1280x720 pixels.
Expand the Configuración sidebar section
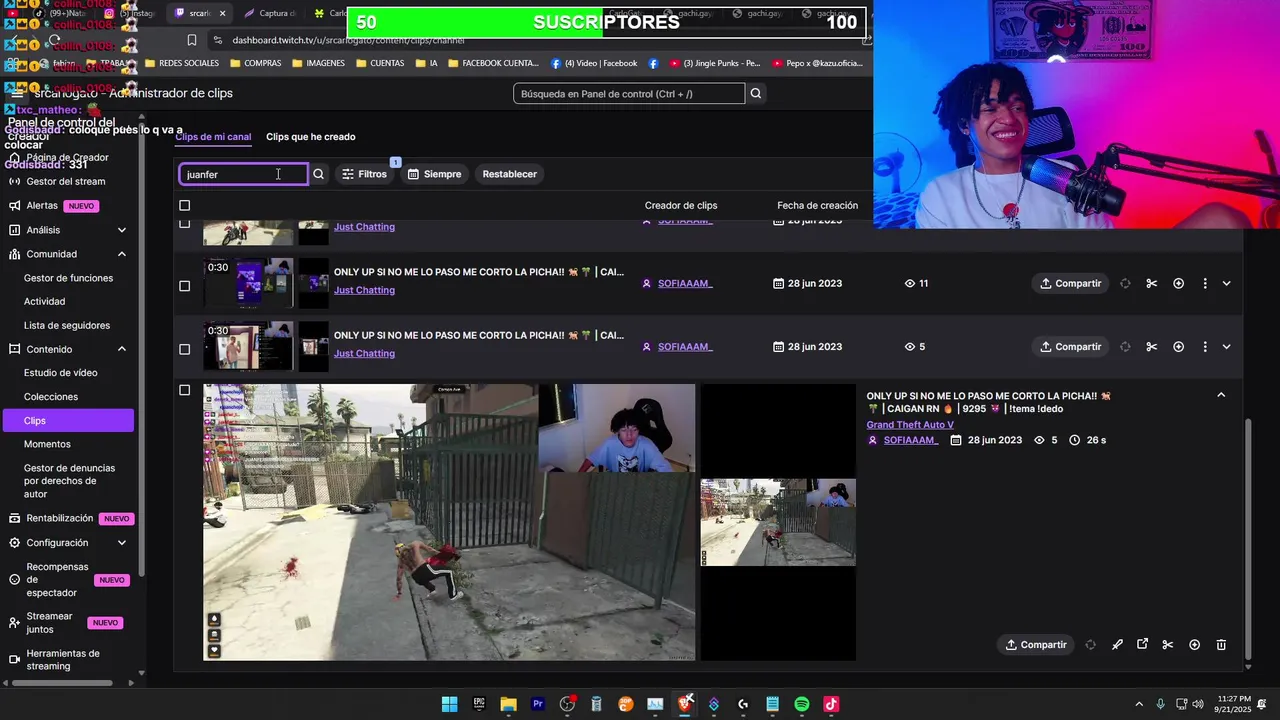[x=122, y=543]
